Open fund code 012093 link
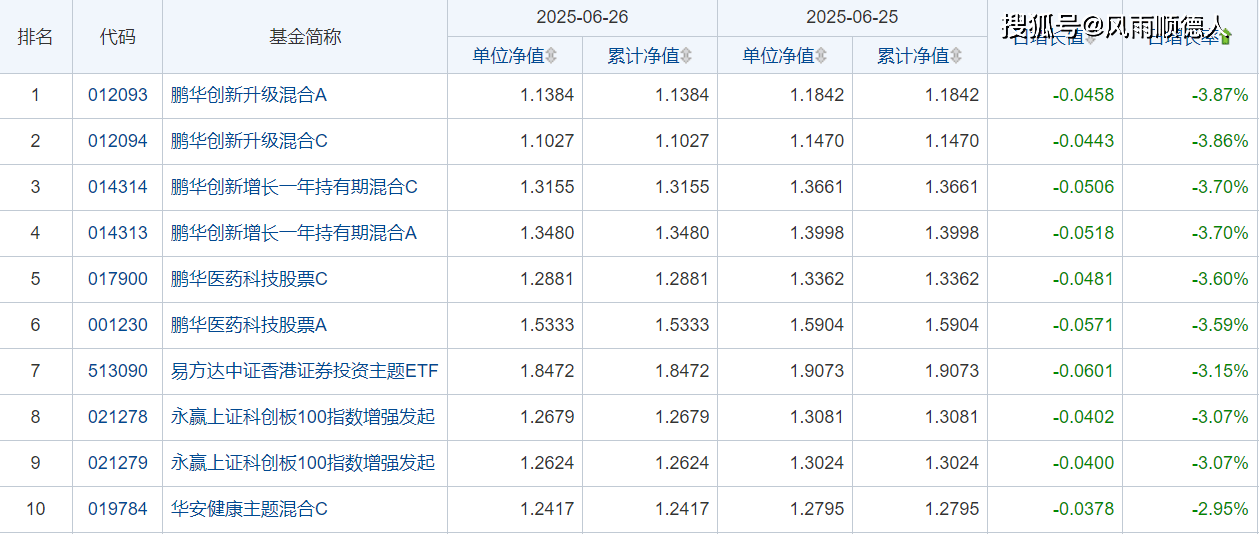The height and width of the screenshot is (534, 1259). (x=118, y=96)
